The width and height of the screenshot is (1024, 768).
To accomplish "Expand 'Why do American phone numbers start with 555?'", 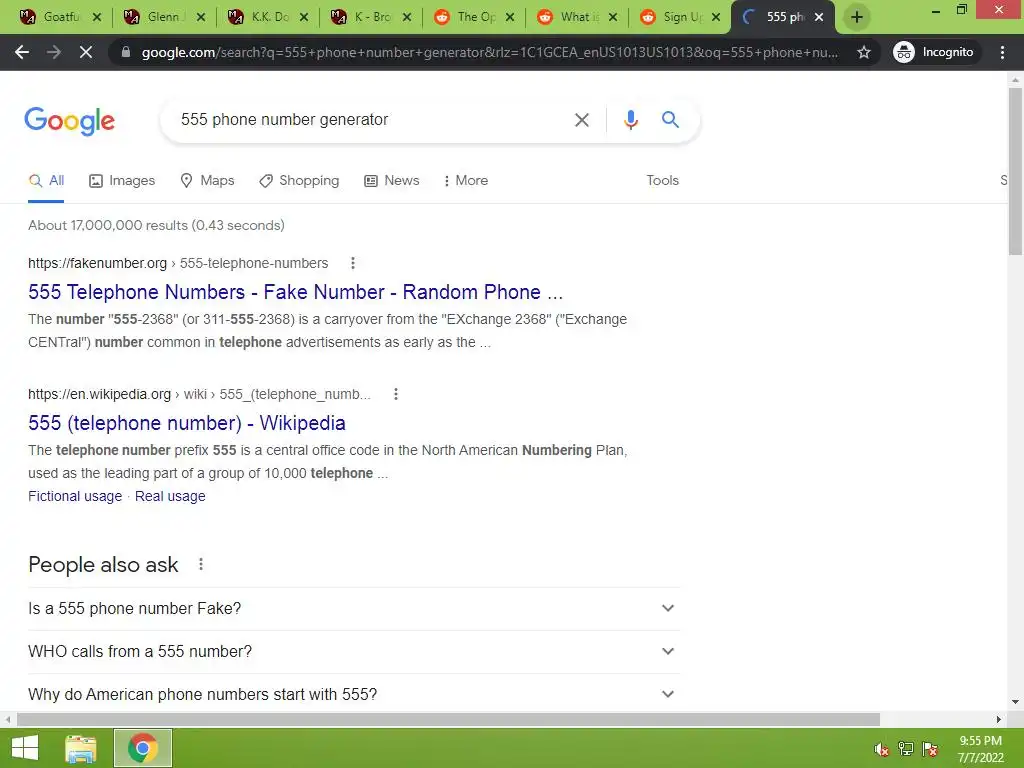I will click(353, 694).
